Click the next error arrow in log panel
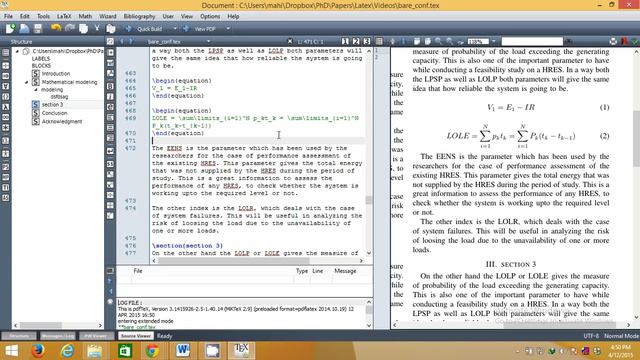The height and width of the screenshot is (360, 640). pos(110,281)
